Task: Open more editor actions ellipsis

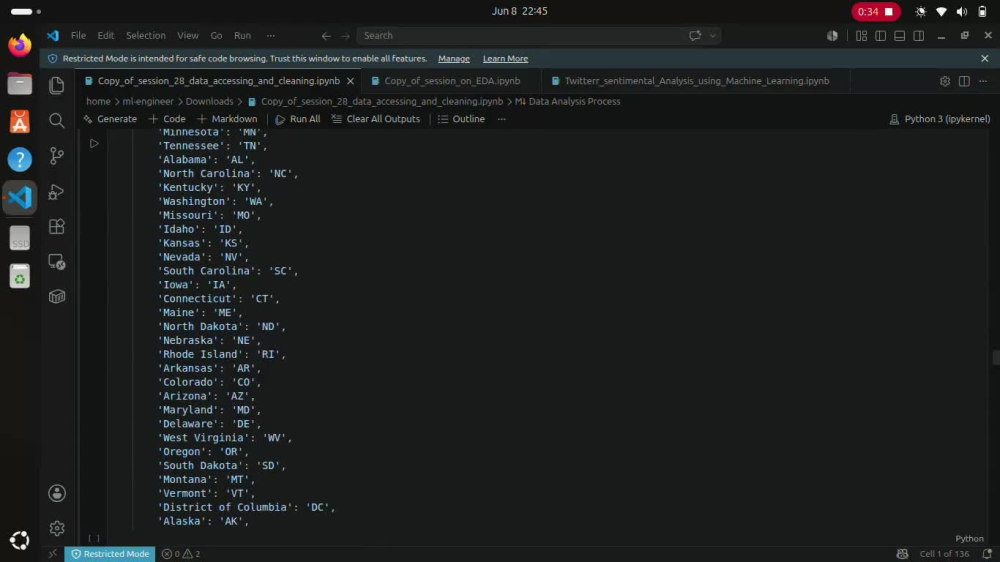Action: point(983,81)
